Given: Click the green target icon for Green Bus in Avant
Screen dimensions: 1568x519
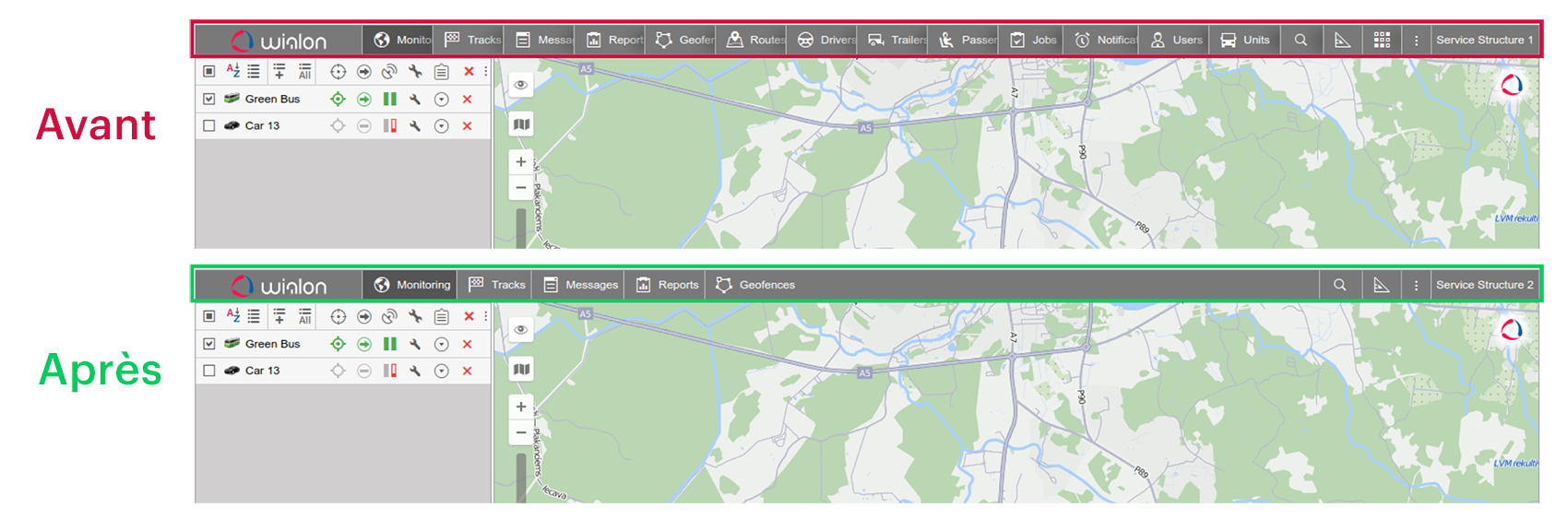Looking at the screenshot, I should (338, 99).
